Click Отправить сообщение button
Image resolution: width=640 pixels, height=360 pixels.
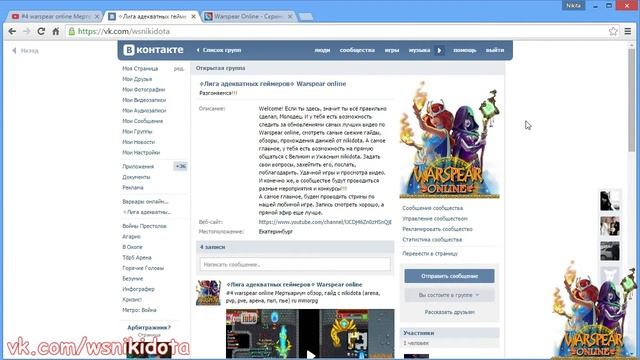click(449, 276)
